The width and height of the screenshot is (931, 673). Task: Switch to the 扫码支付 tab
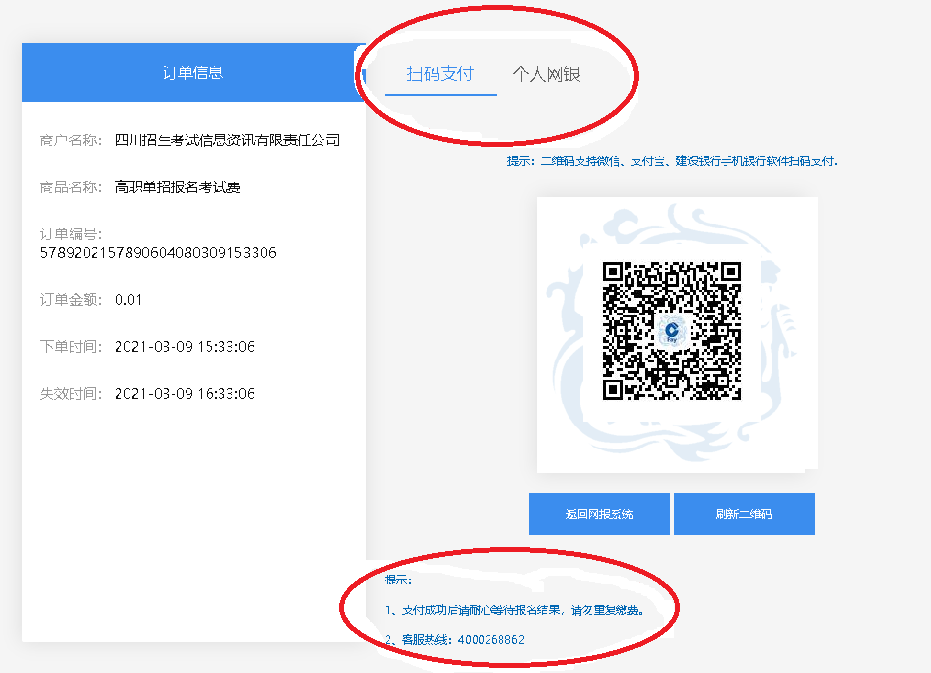[440, 74]
